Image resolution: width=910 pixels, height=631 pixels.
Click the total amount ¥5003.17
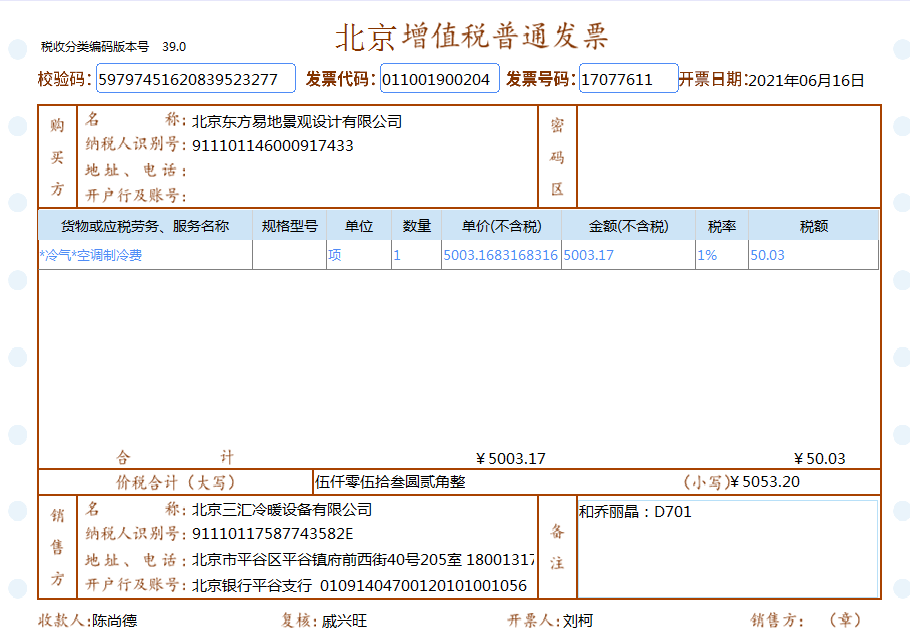[511, 459]
